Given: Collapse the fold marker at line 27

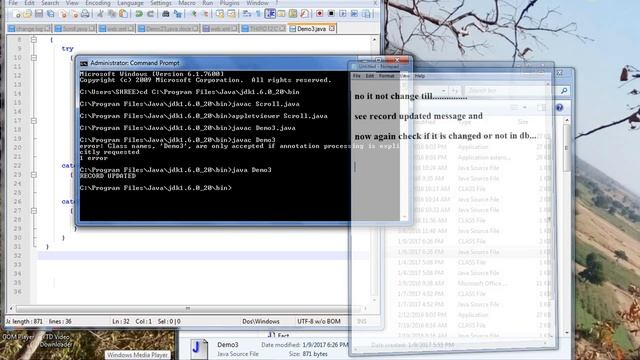Looking at the screenshot, I should click(x=34, y=211).
